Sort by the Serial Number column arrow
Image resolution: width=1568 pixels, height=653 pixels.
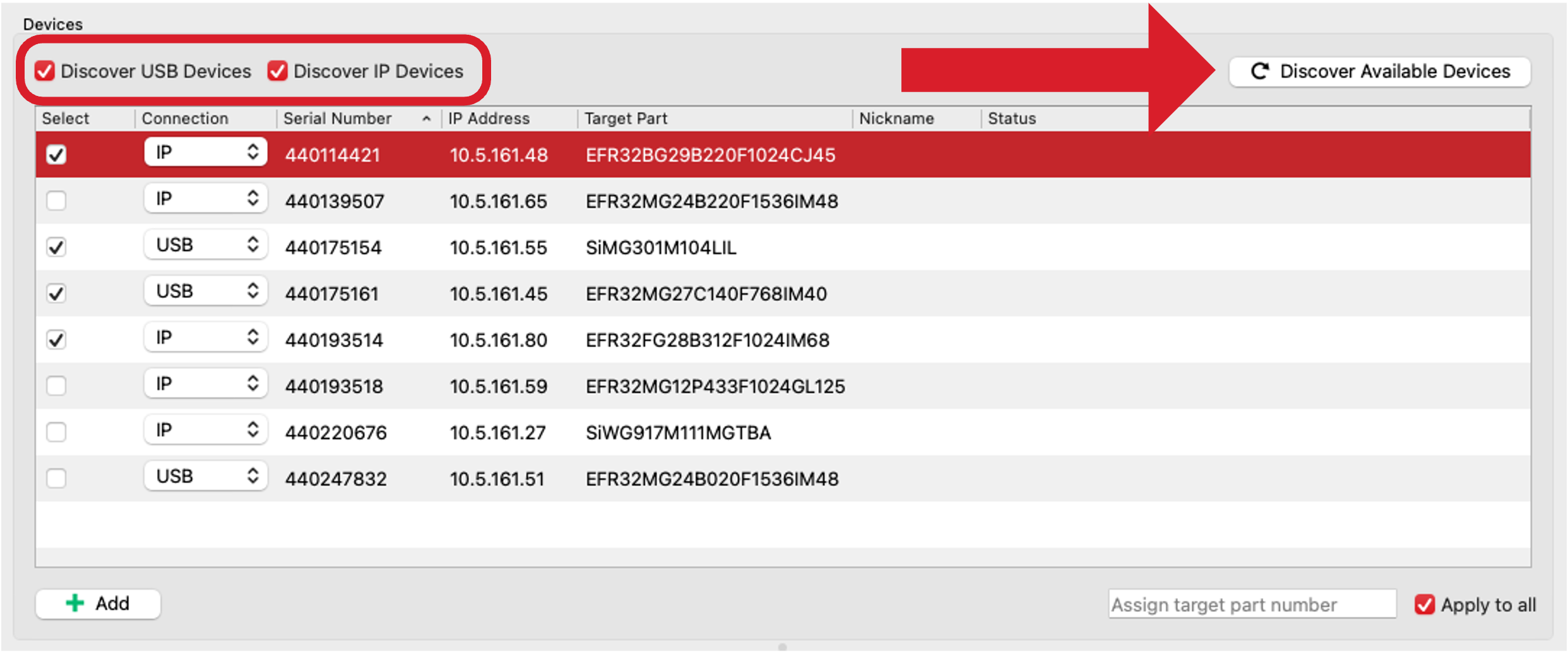pos(427,119)
